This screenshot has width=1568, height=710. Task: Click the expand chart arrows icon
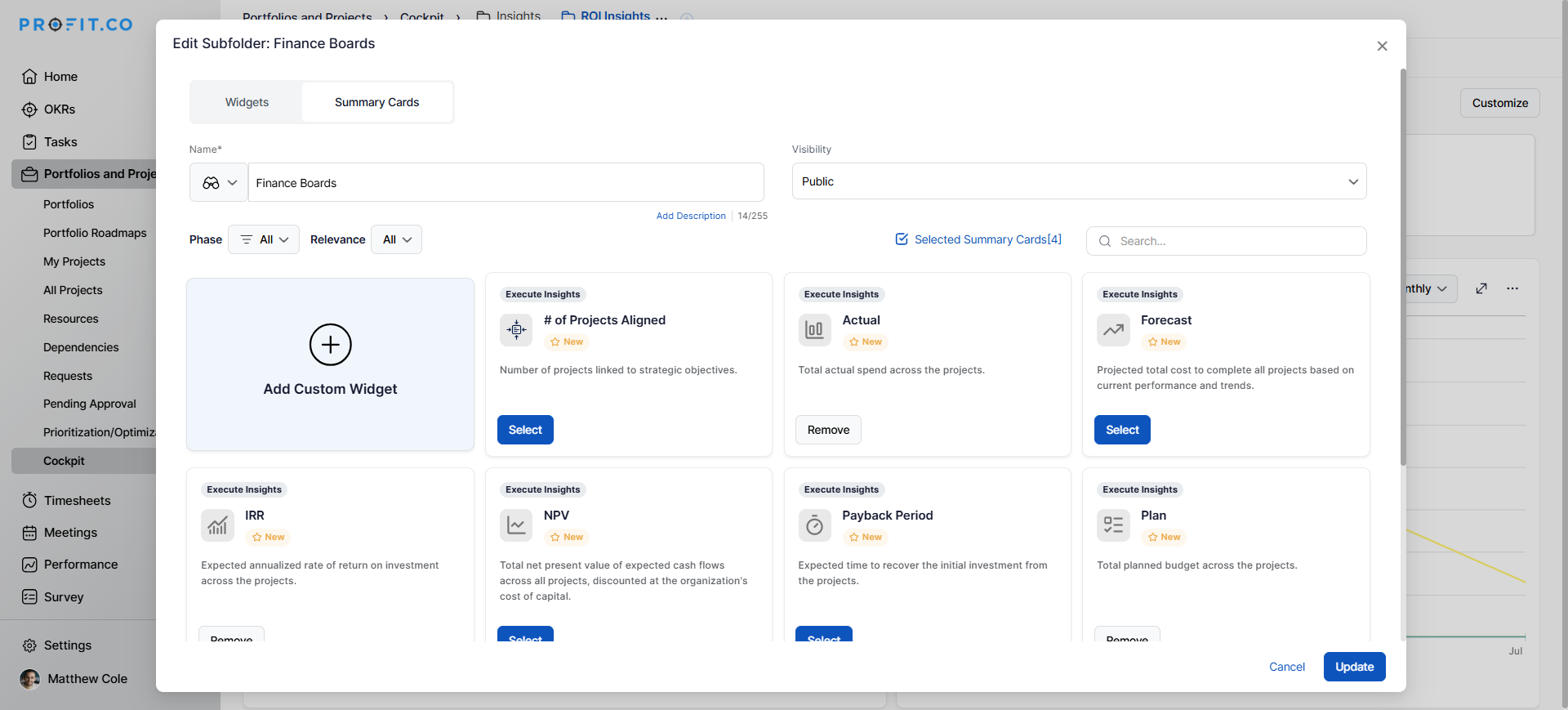[1481, 288]
